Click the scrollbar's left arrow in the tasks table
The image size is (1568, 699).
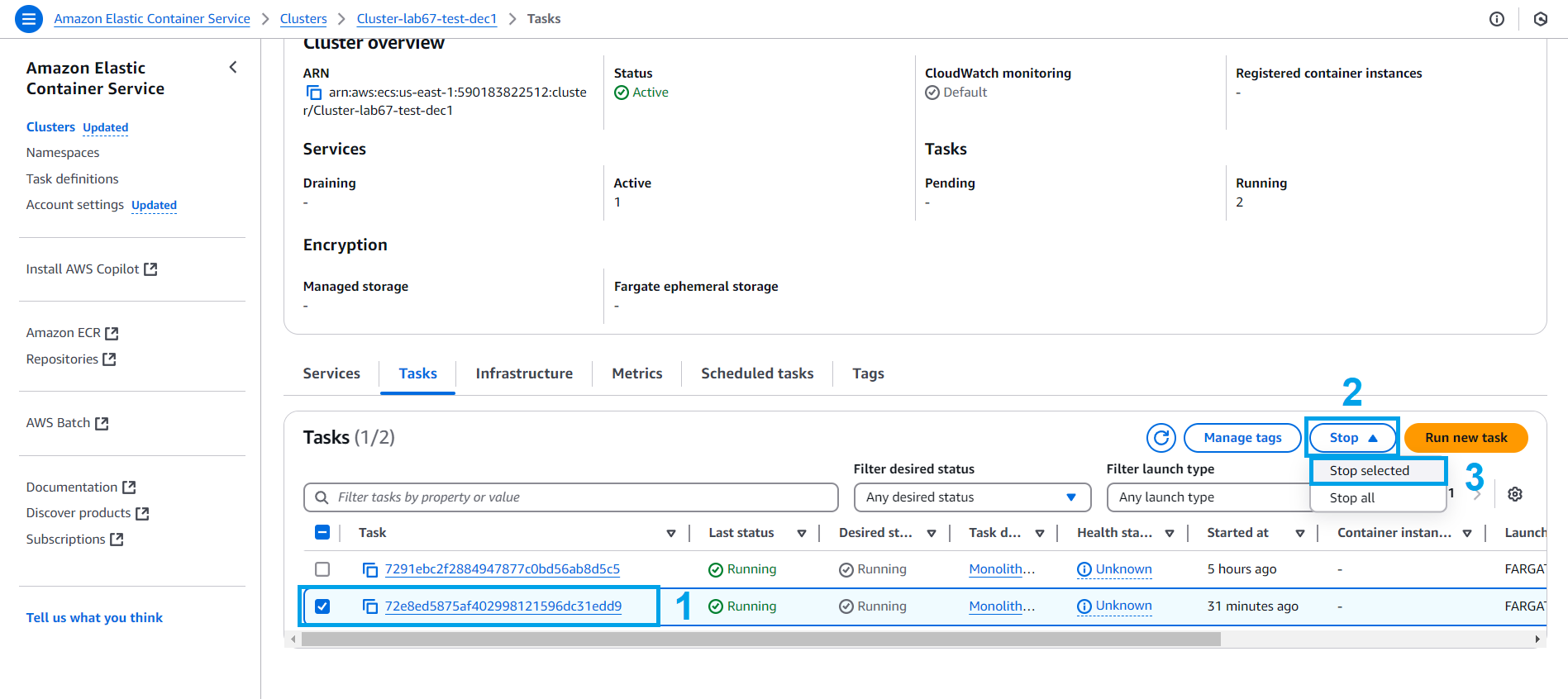coord(293,639)
